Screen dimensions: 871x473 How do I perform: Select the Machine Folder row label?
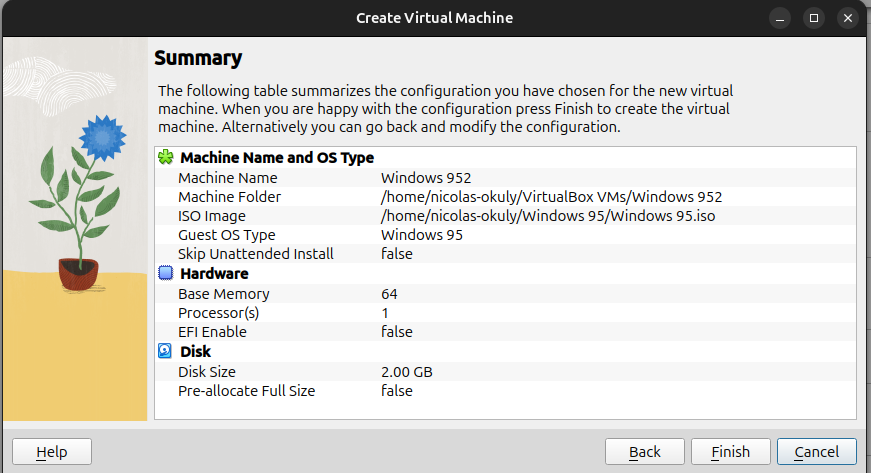click(x=229, y=197)
